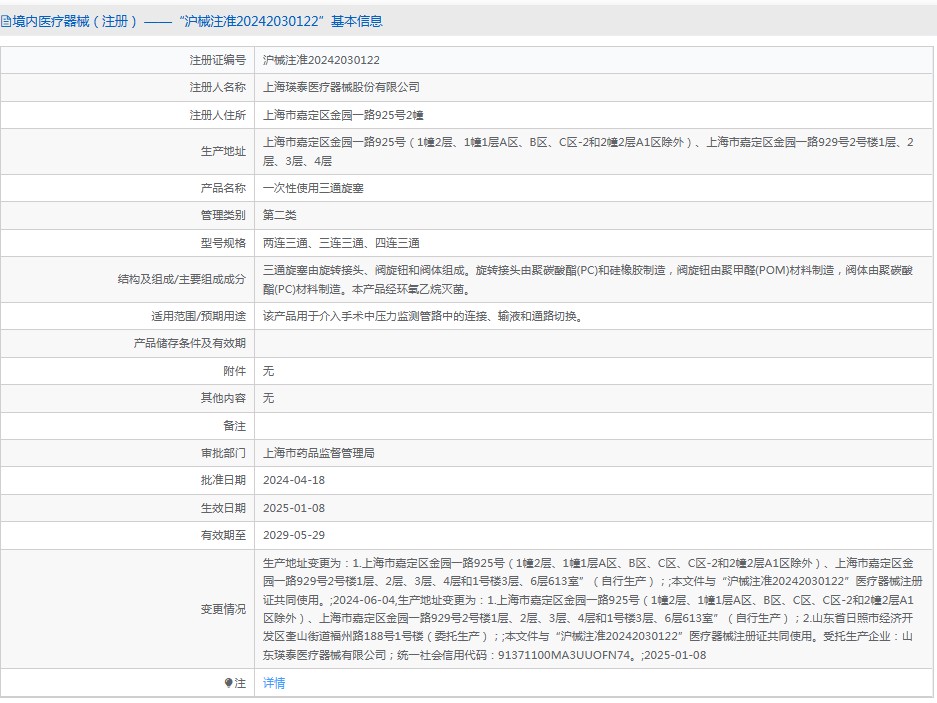This screenshot has height=703, width=937.
Task: Click effective date 2025-01-08 in 生效日期 row
Action: pyautogui.click(x=293, y=508)
